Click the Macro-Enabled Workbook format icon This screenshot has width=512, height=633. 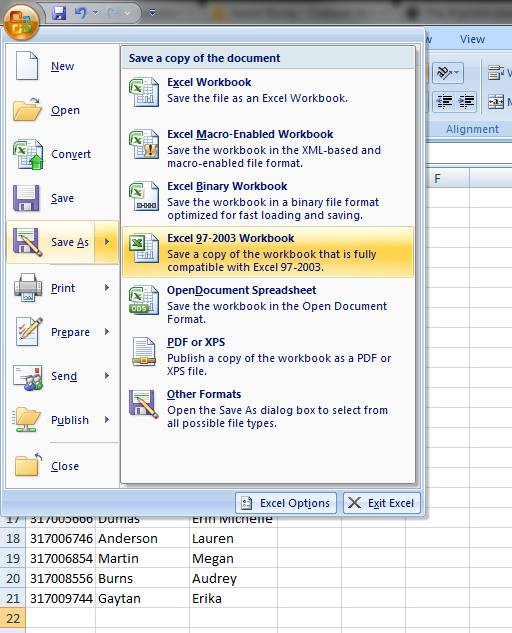pyautogui.click(x=144, y=144)
